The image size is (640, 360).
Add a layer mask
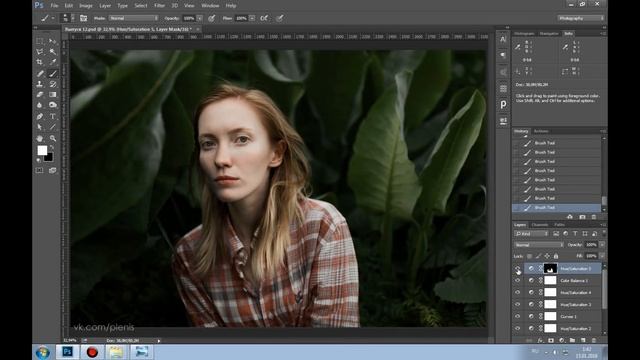pos(551,340)
